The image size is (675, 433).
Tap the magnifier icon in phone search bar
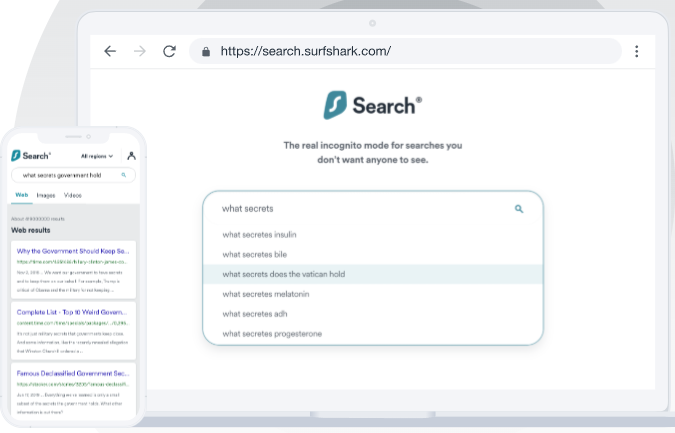(x=124, y=175)
